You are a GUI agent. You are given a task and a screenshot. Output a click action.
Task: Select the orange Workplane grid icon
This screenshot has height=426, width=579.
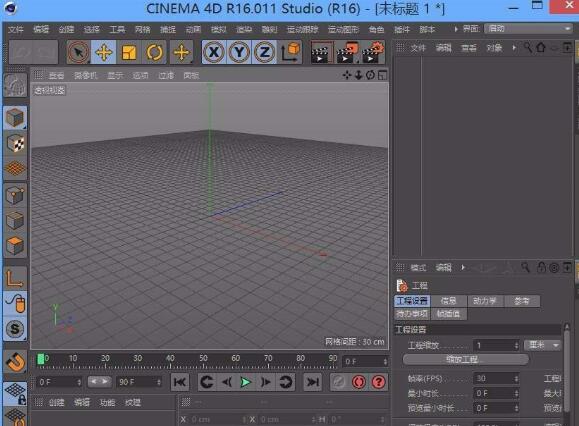[15, 168]
